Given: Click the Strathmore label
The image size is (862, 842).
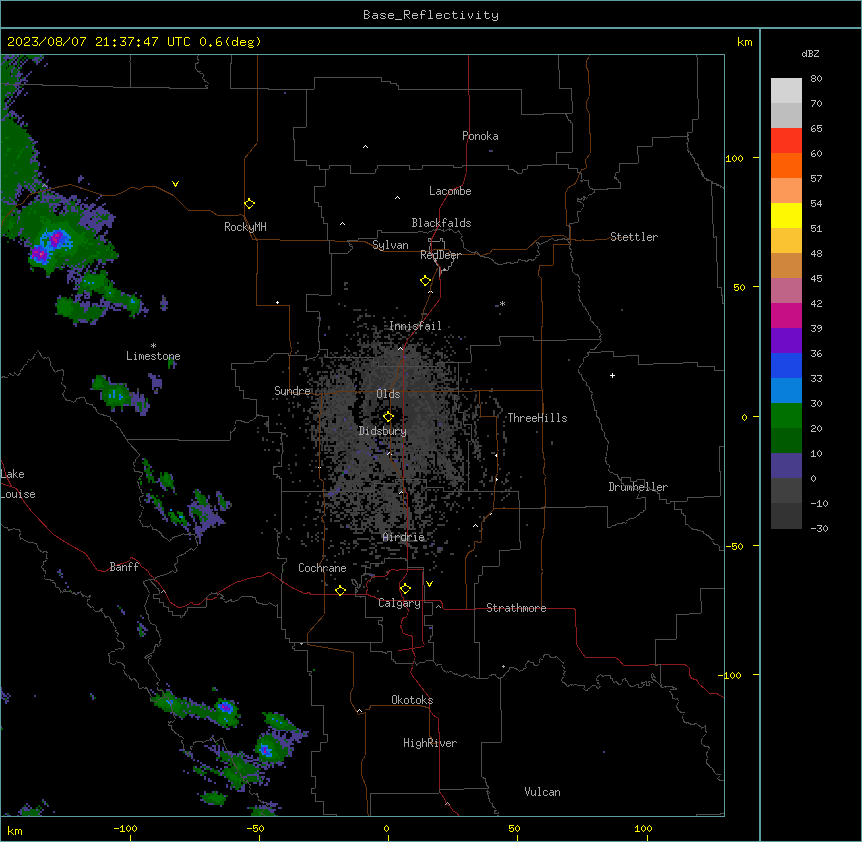Looking at the screenshot, I should pyautogui.click(x=516, y=608).
